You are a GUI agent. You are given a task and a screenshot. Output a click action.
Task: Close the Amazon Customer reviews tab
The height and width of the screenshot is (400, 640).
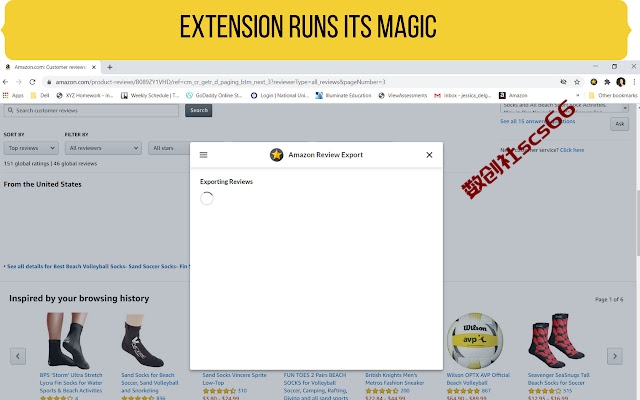(x=93, y=67)
